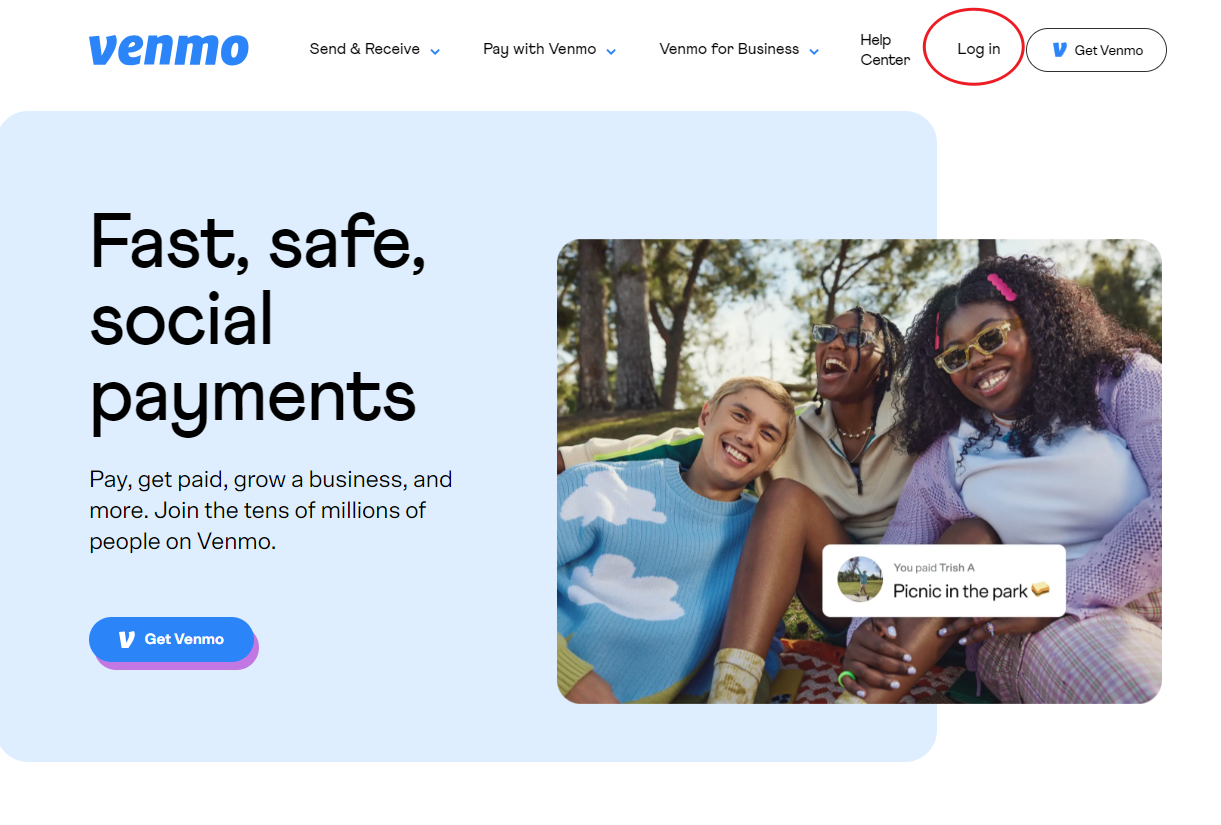Viewport: 1221px width, 825px height.
Task: Click the "You paid Trish A" text
Action: pyautogui.click(x=934, y=568)
